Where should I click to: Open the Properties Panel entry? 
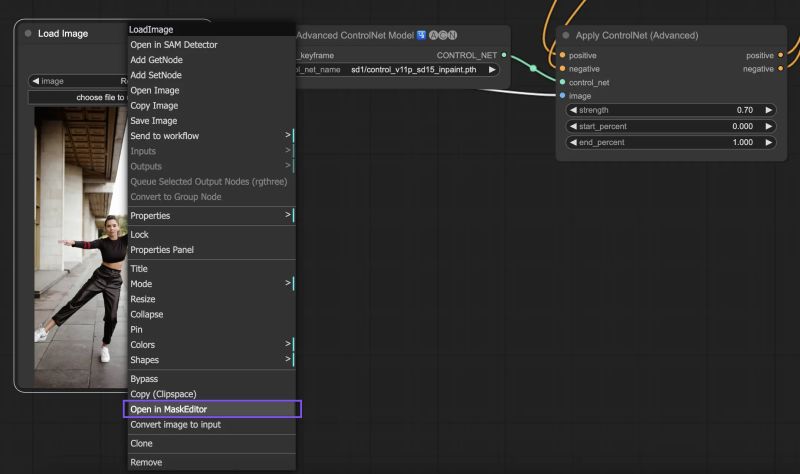click(211, 250)
